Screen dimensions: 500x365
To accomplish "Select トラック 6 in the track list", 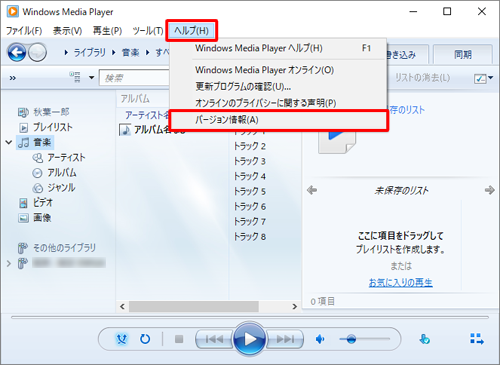I will pos(250,207).
